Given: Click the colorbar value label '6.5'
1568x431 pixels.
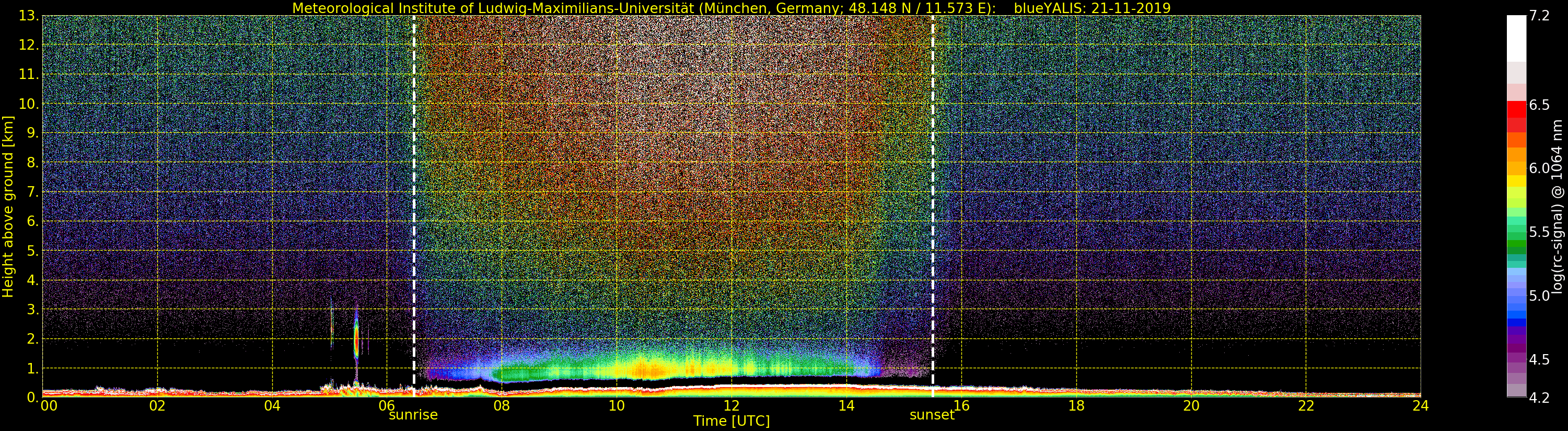Looking at the screenshot, I should click(1539, 105).
